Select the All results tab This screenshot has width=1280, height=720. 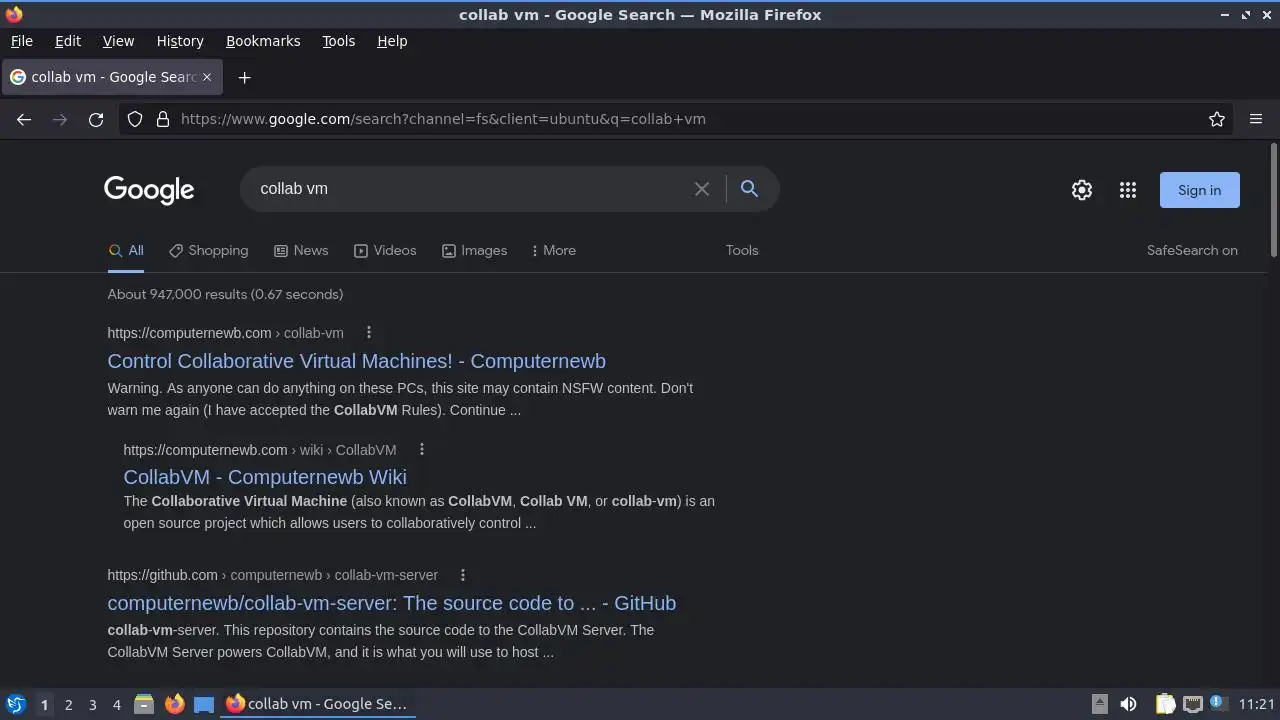126,251
